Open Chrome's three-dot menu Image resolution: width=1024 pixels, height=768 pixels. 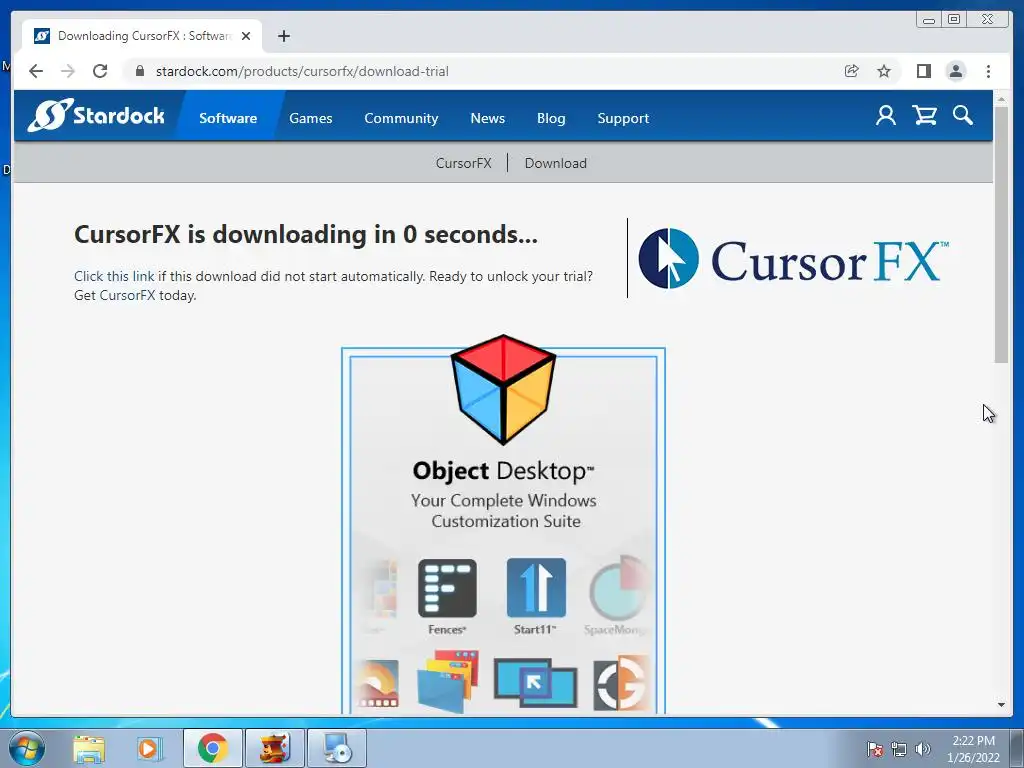point(988,71)
